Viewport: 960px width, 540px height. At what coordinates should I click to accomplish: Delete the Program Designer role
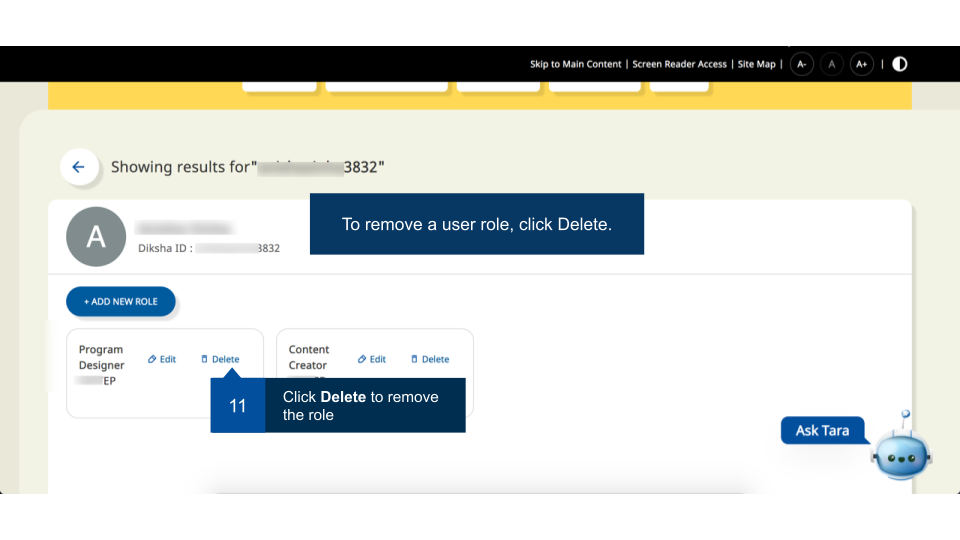pos(220,359)
